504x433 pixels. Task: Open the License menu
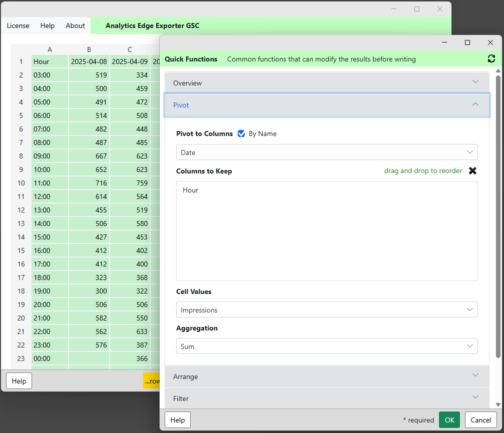[18, 26]
